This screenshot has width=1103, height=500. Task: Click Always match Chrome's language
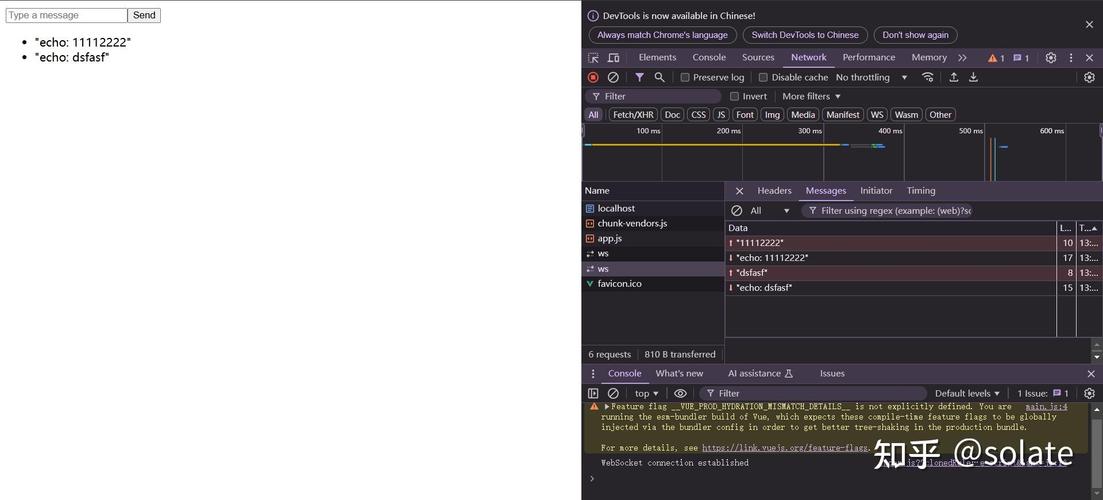pos(663,35)
